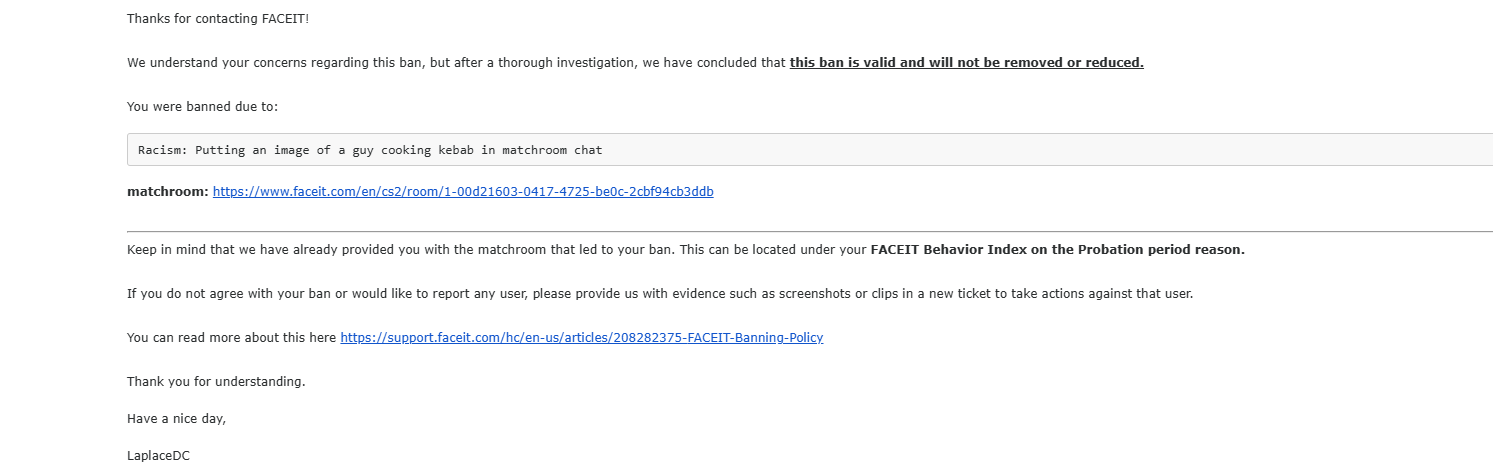Click the bold 'matchroom:' label
Viewport: 1493px width, 473px height.
(167, 191)
